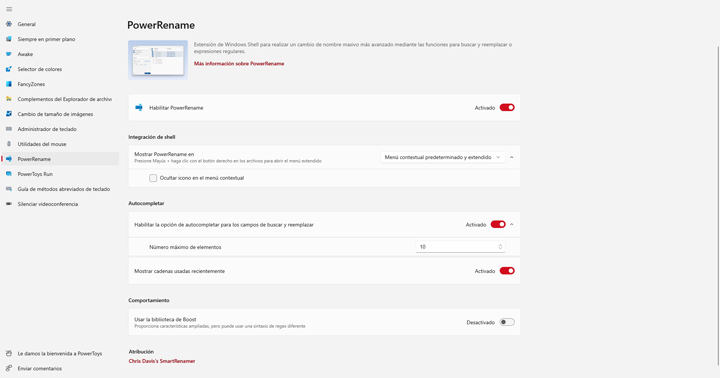Image resolution: width=720 pixels, height=378 pixels.
Task: Collapse the autocompletar settings chevron
Action: click(512, 225)
